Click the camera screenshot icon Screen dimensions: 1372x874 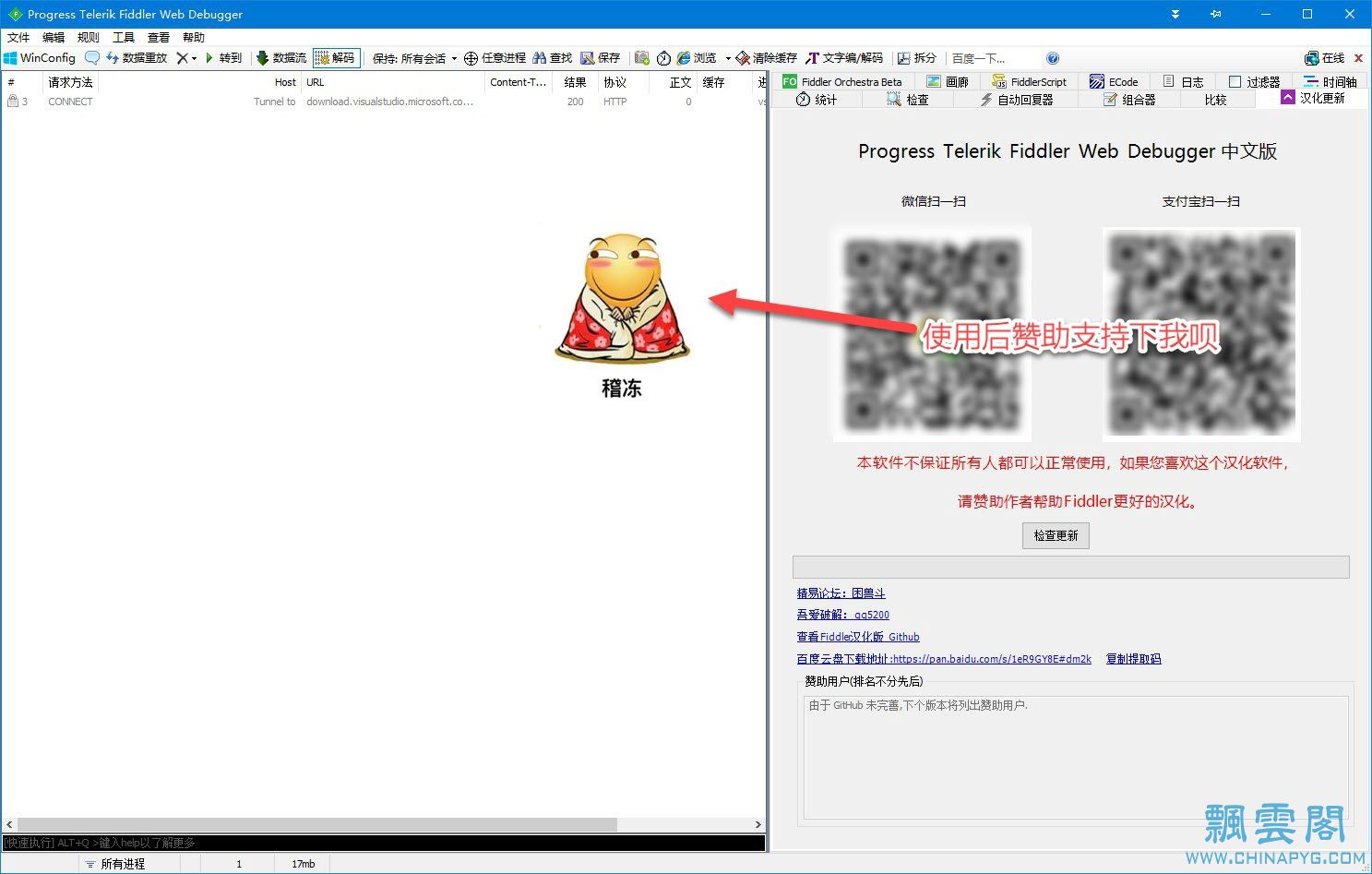point(642,57)
